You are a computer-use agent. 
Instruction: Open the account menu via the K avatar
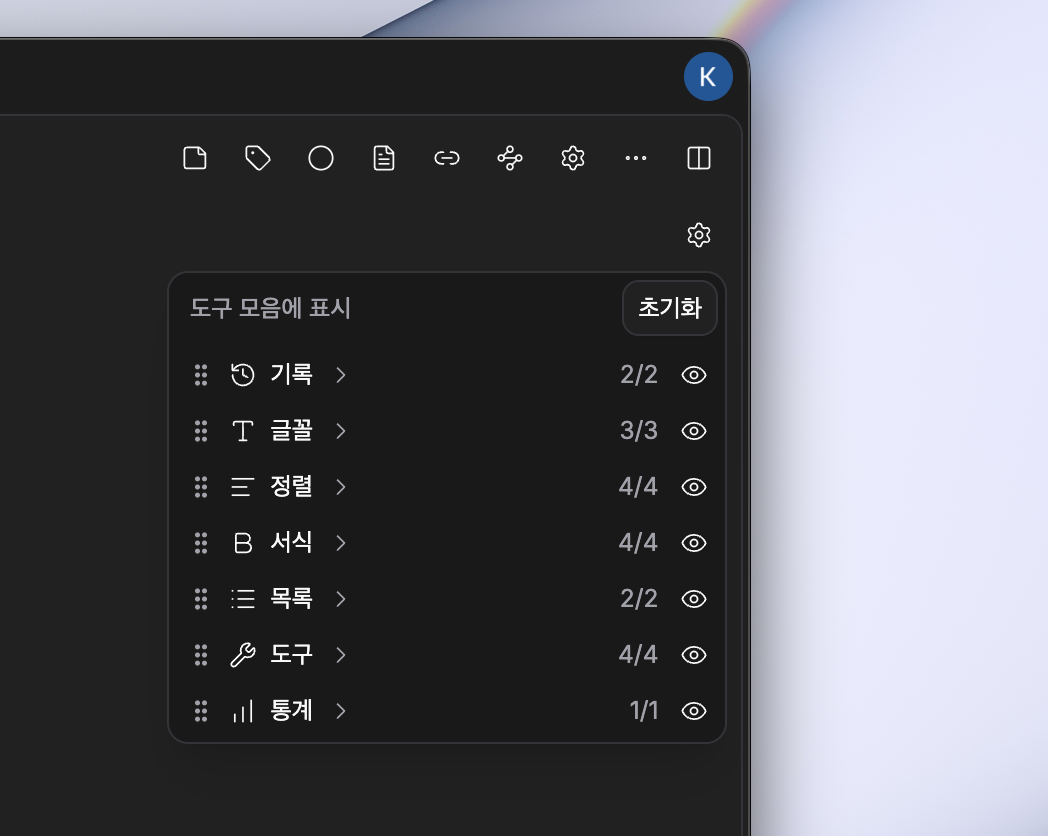point(708,77)
